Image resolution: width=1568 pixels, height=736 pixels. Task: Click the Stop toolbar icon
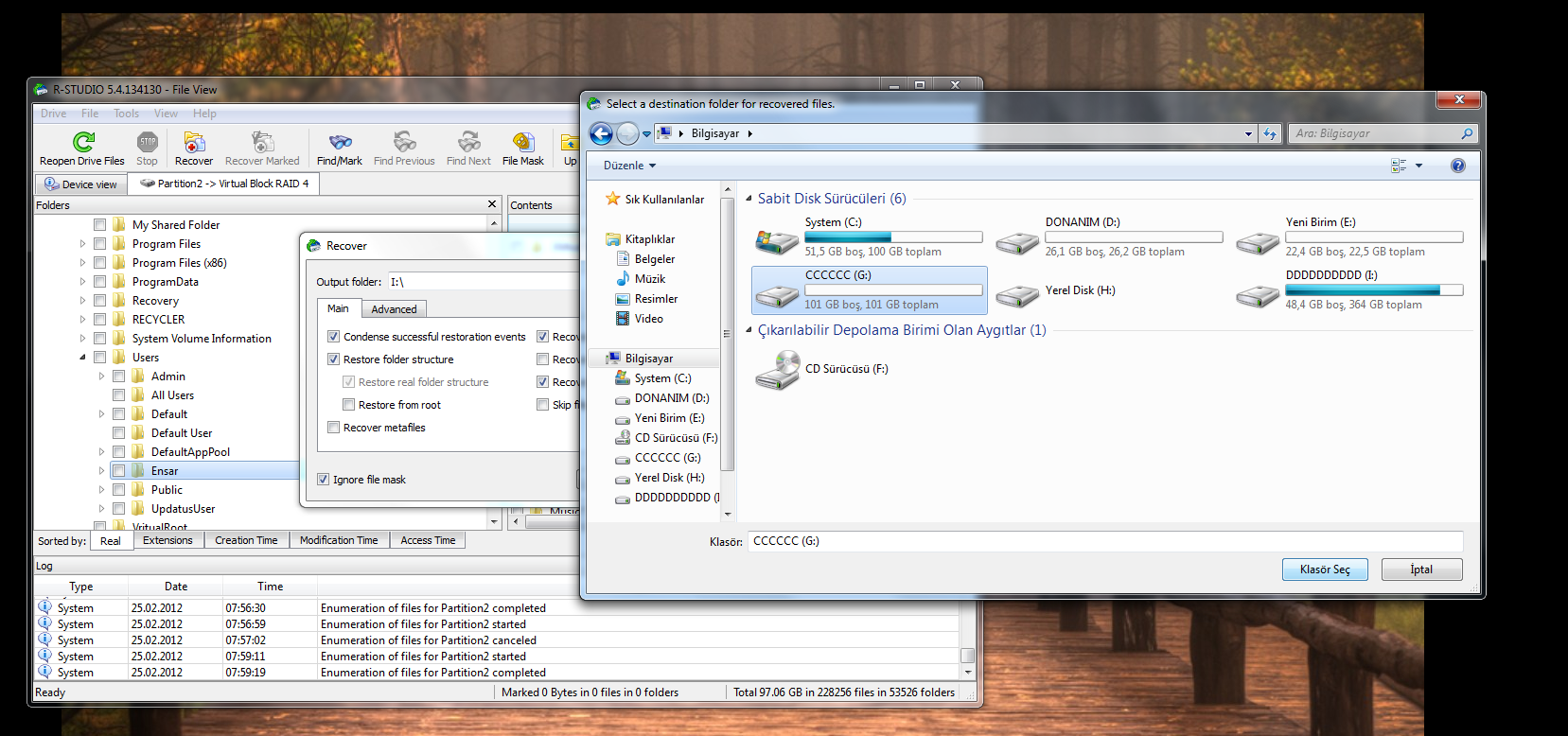tap(148, 143)
